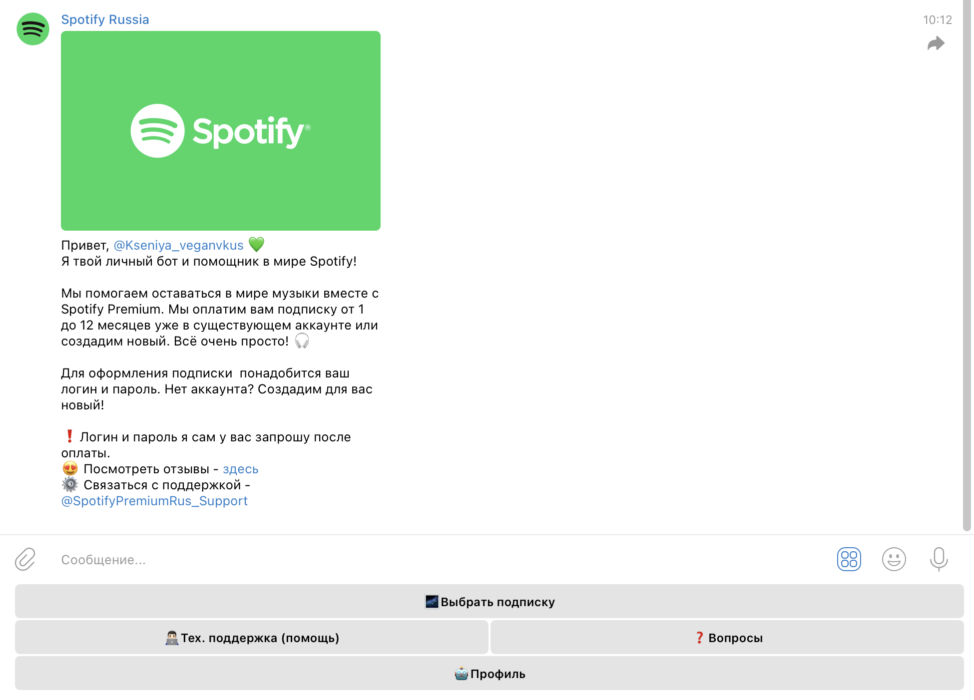Open the Spotify Russia round avatar
Viewport: 974px width, 700px height.
pyautogui.click(x=33, y=29)
